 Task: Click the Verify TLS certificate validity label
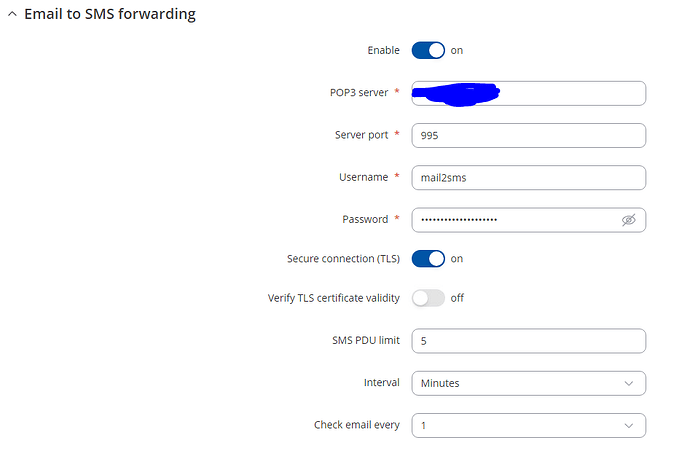pyautogui.click(x=334, y=298)
